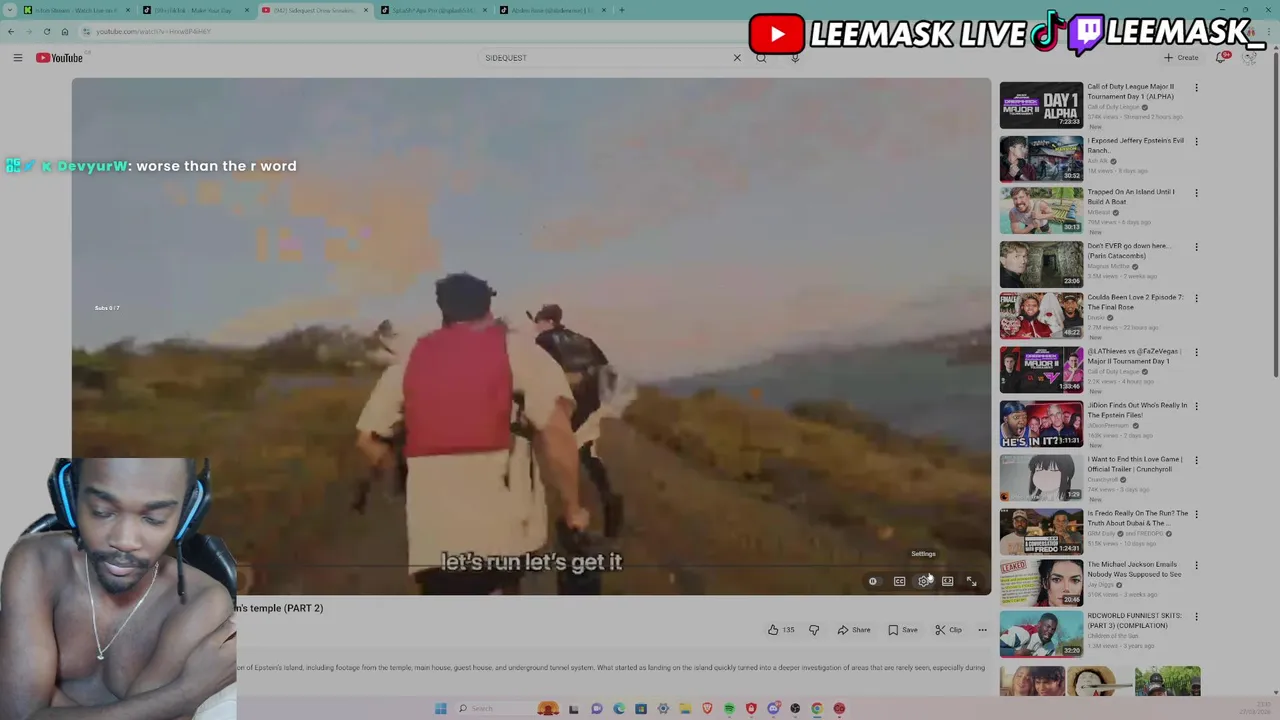Viewport: 1280px width, 720px height.
Task: Open RDCWORLD Funniest Skits thumbnail
Action: (x=1041, y=634)
